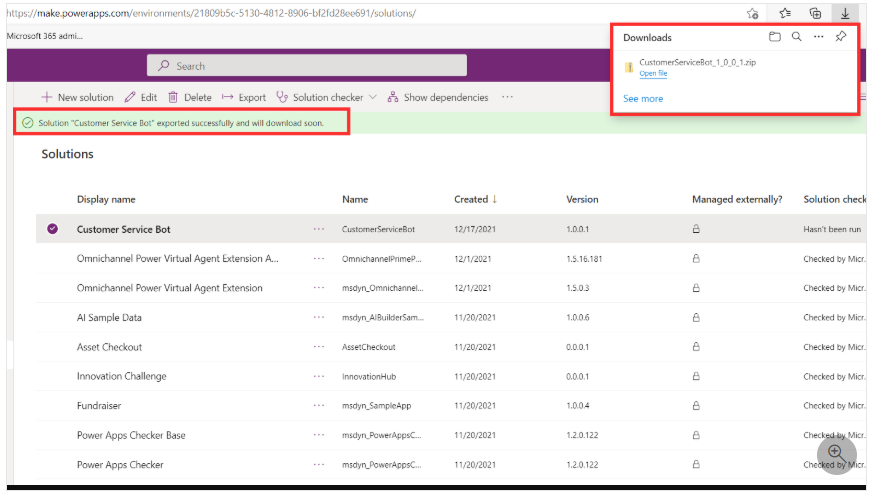Open Microsoft 365 admin bookmark
Viewport: 873px width, 492px height.
45,36
